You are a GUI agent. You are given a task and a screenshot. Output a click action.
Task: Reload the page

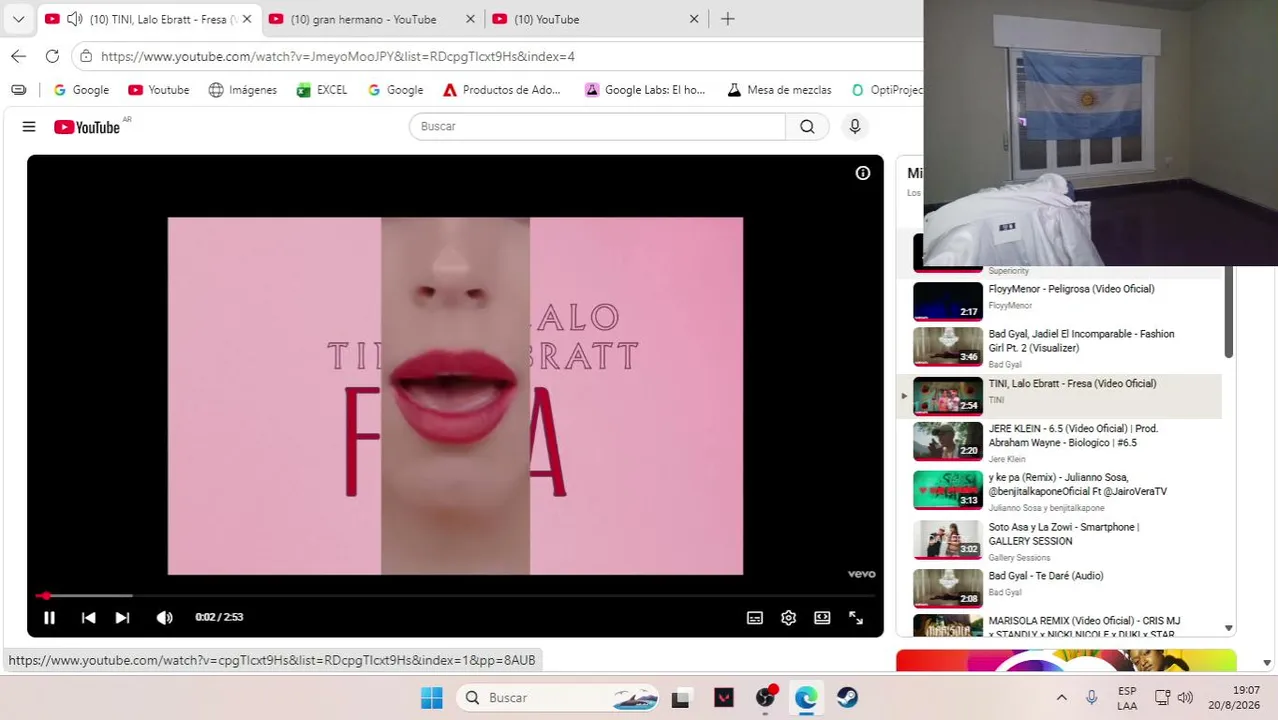click(52, 56)
